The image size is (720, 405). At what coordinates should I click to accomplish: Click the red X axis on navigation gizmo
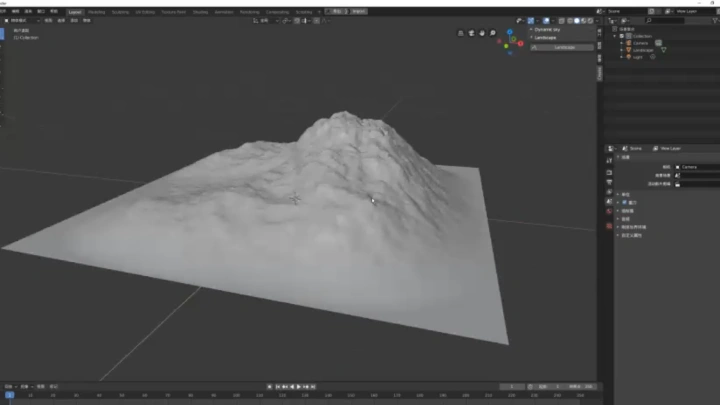pyautogui.click(x=520, y=44)
